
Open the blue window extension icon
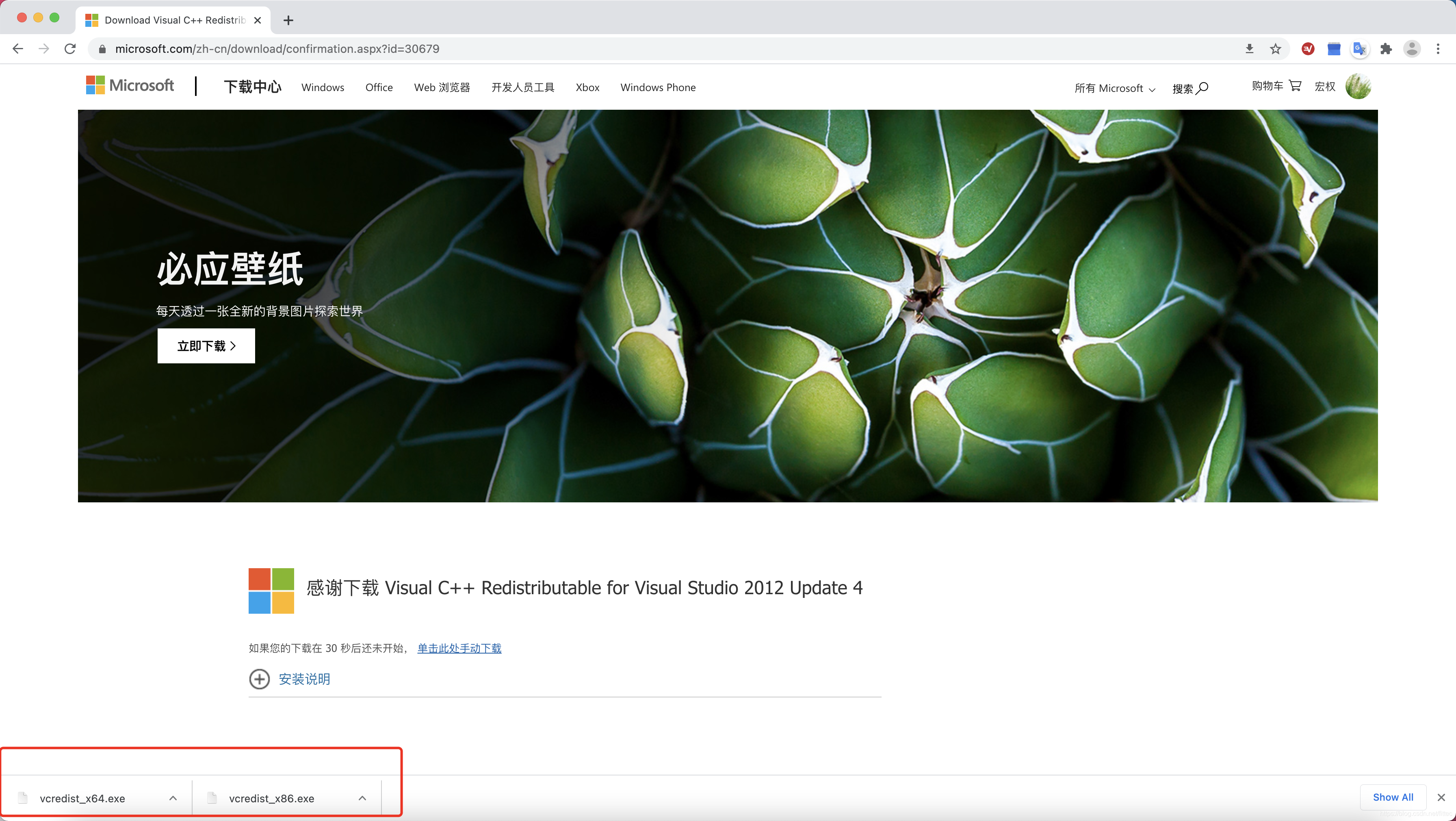1334,49
